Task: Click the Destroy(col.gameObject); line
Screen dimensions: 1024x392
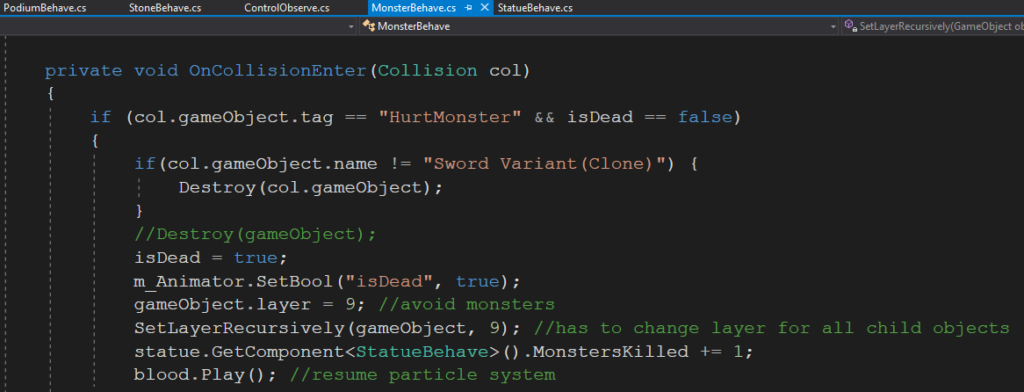Action: [311, 188]
